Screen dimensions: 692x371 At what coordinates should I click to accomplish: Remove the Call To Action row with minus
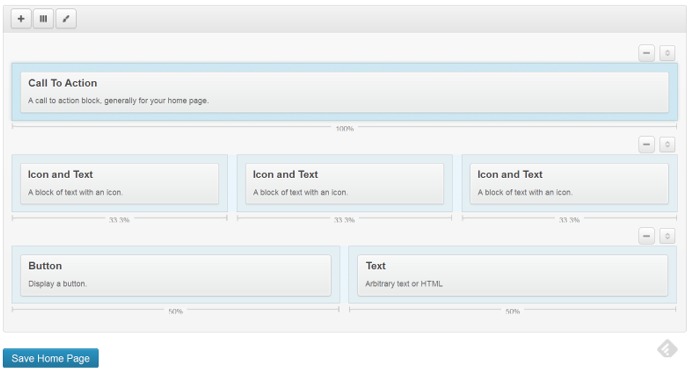(646, 53)
